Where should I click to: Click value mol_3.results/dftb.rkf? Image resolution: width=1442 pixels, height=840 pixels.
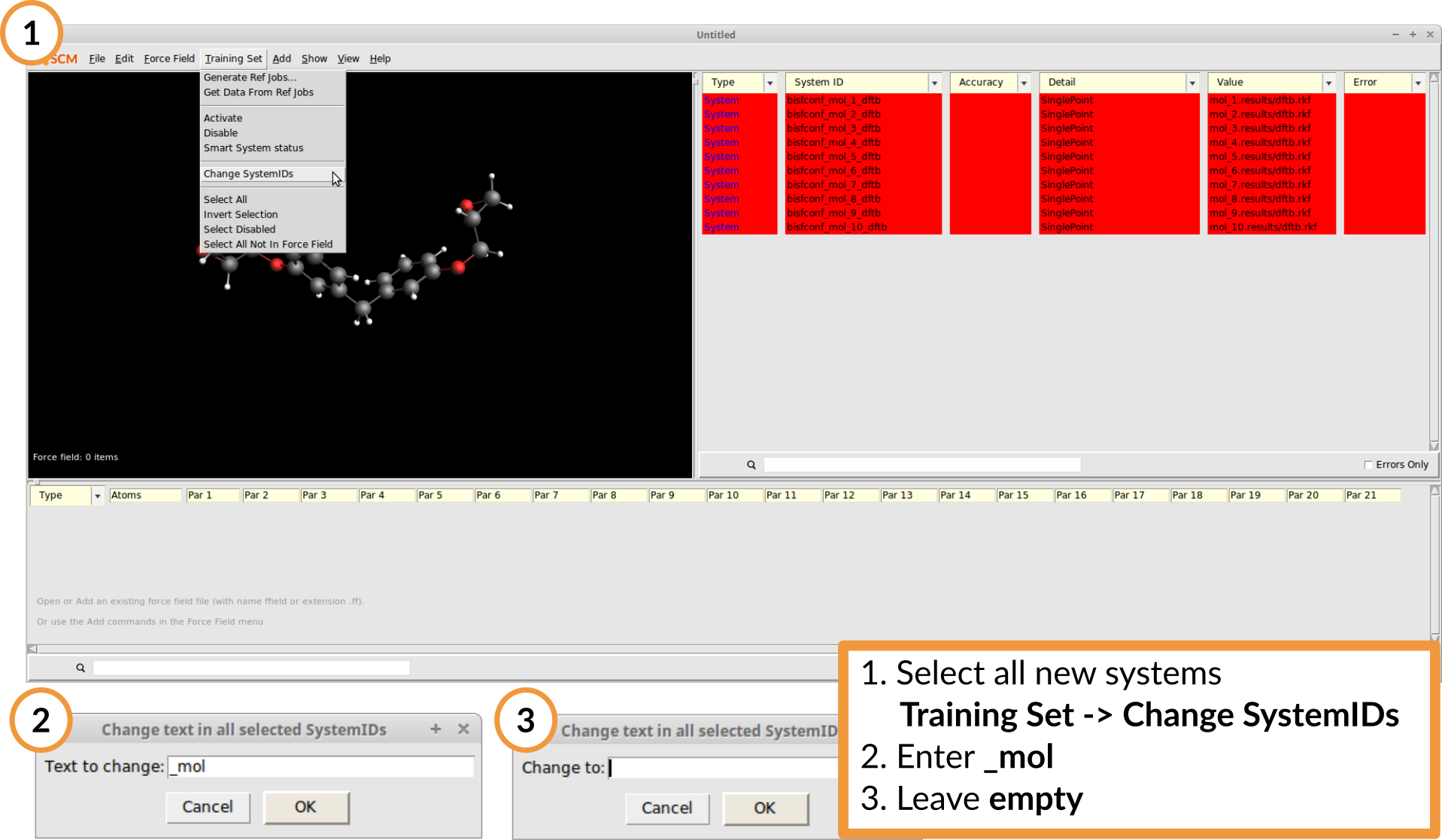[x=1260, y=129]
